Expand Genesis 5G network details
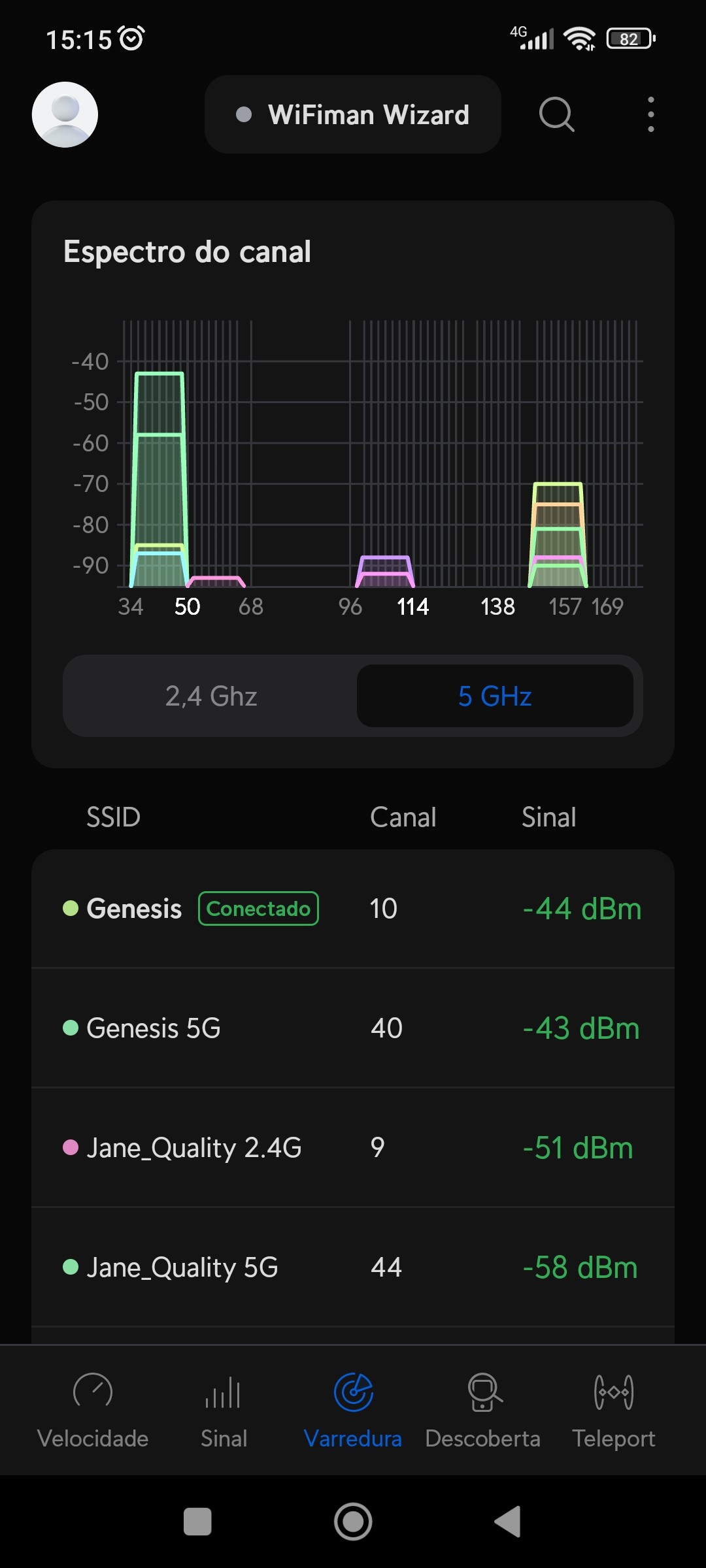The width and height of the screenshot is (706, 1568). (353, 1028)
